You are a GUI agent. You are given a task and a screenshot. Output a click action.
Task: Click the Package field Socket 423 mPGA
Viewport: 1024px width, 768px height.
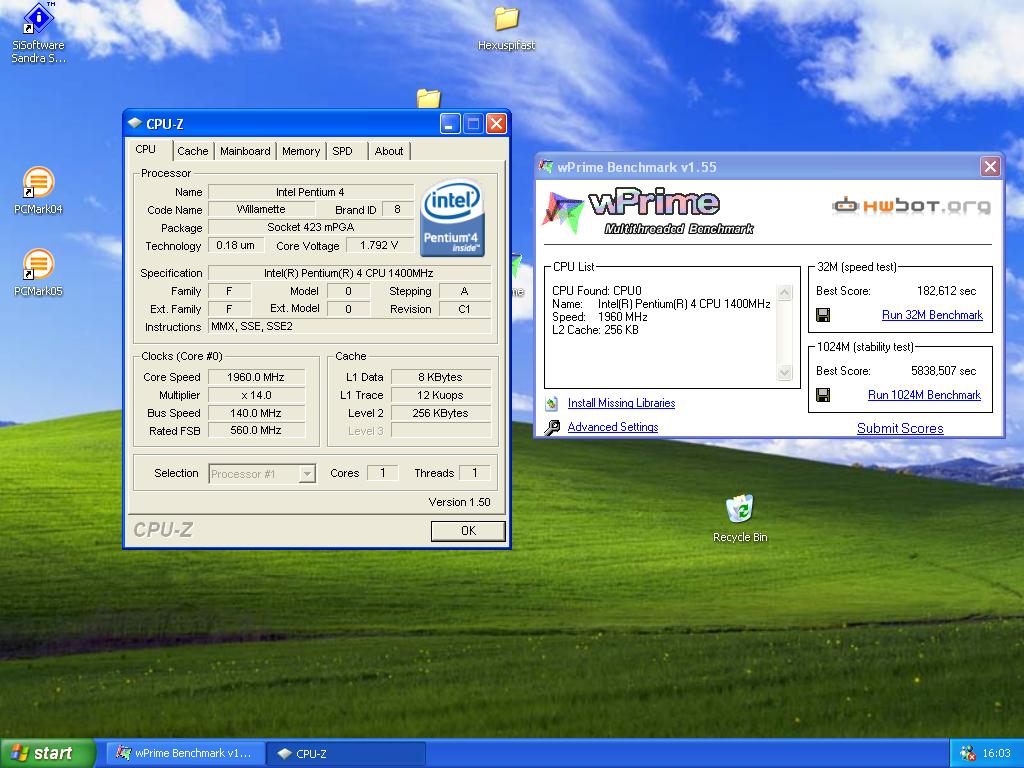point(311,227)
